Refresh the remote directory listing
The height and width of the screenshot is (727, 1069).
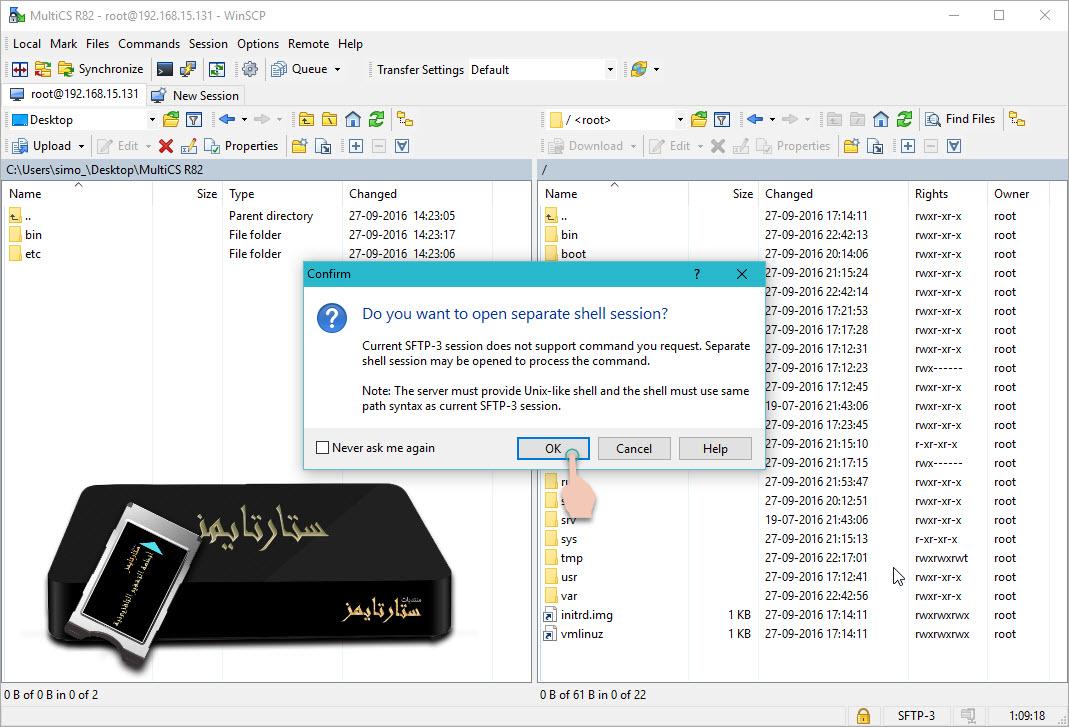tap(903, 119)
